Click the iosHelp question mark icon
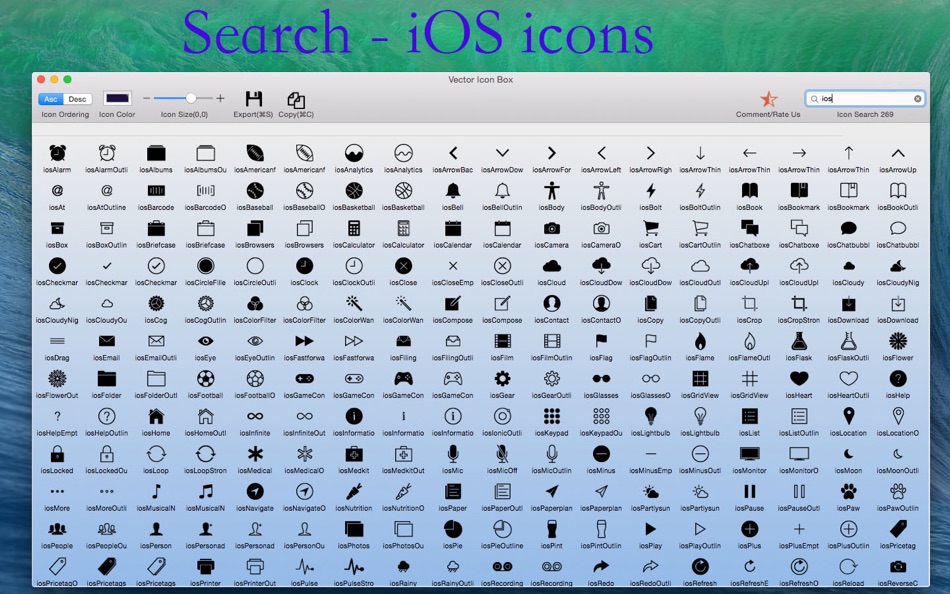 (898, 378)
